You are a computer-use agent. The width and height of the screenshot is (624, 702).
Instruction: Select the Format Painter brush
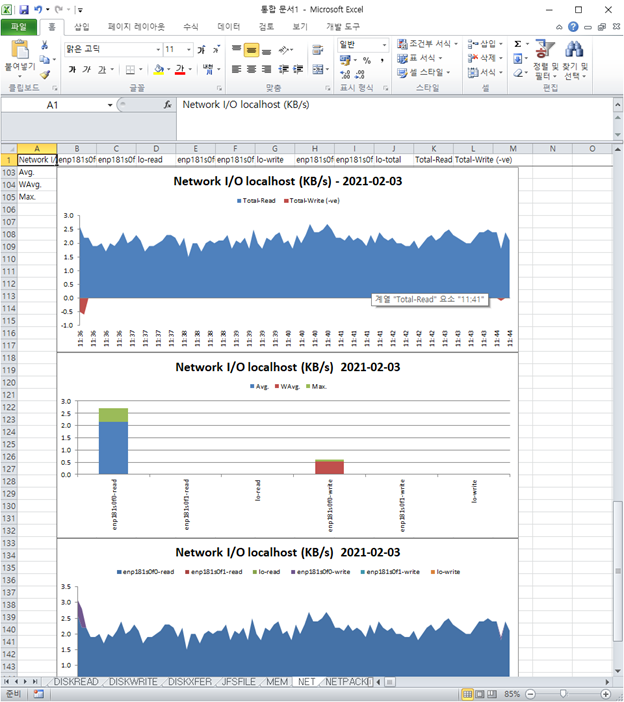[45, 74]
